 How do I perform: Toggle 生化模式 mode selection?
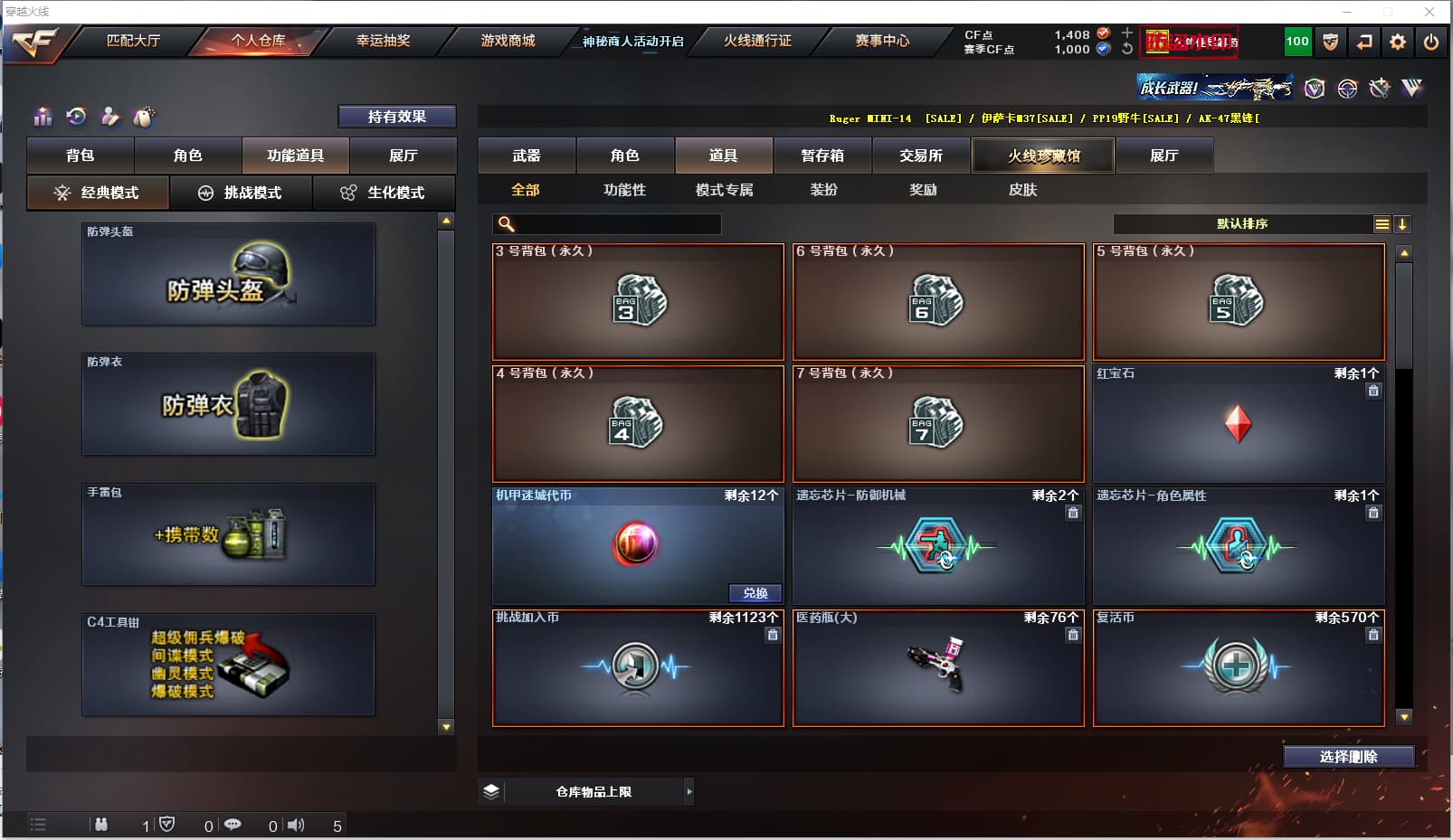[384, 193]
